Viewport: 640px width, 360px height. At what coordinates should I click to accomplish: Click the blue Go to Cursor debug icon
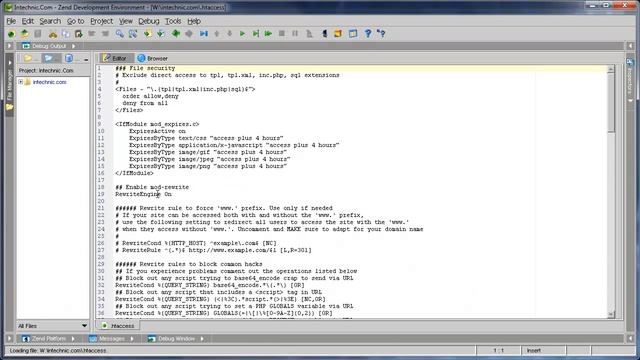pyautogui.click(x=204, y=34)
